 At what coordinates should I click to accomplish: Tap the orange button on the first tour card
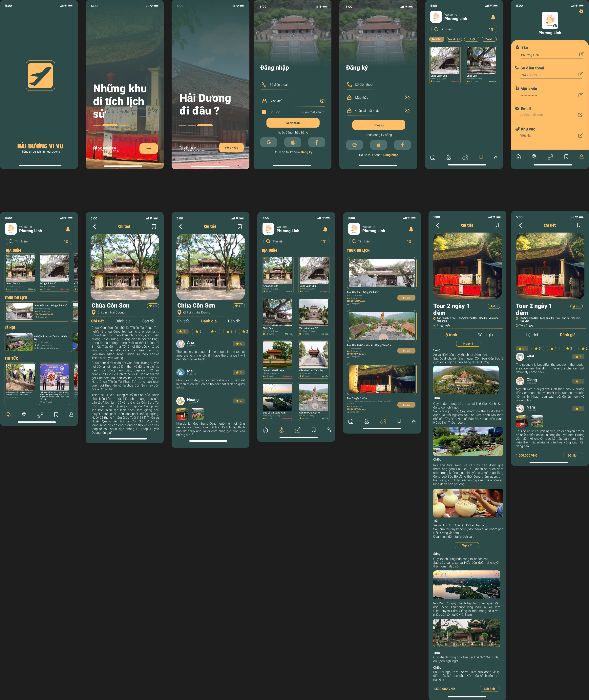pos(406,298)
